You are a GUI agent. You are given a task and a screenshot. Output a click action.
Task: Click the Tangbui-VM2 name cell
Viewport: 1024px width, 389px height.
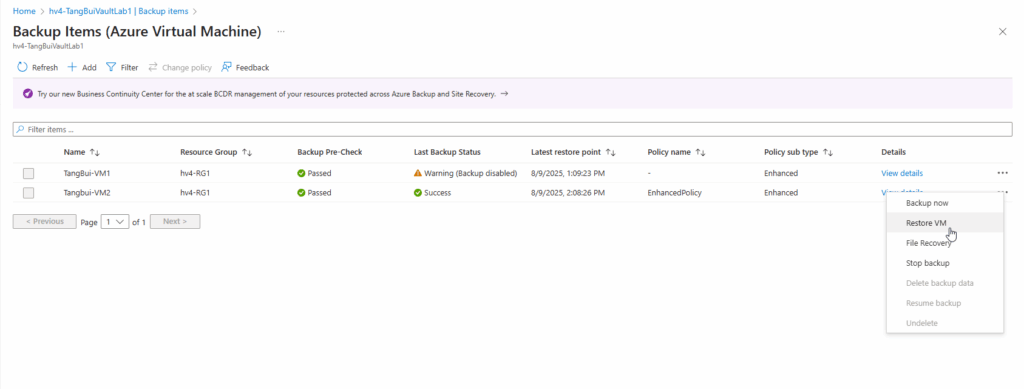(x=87, y=193)
